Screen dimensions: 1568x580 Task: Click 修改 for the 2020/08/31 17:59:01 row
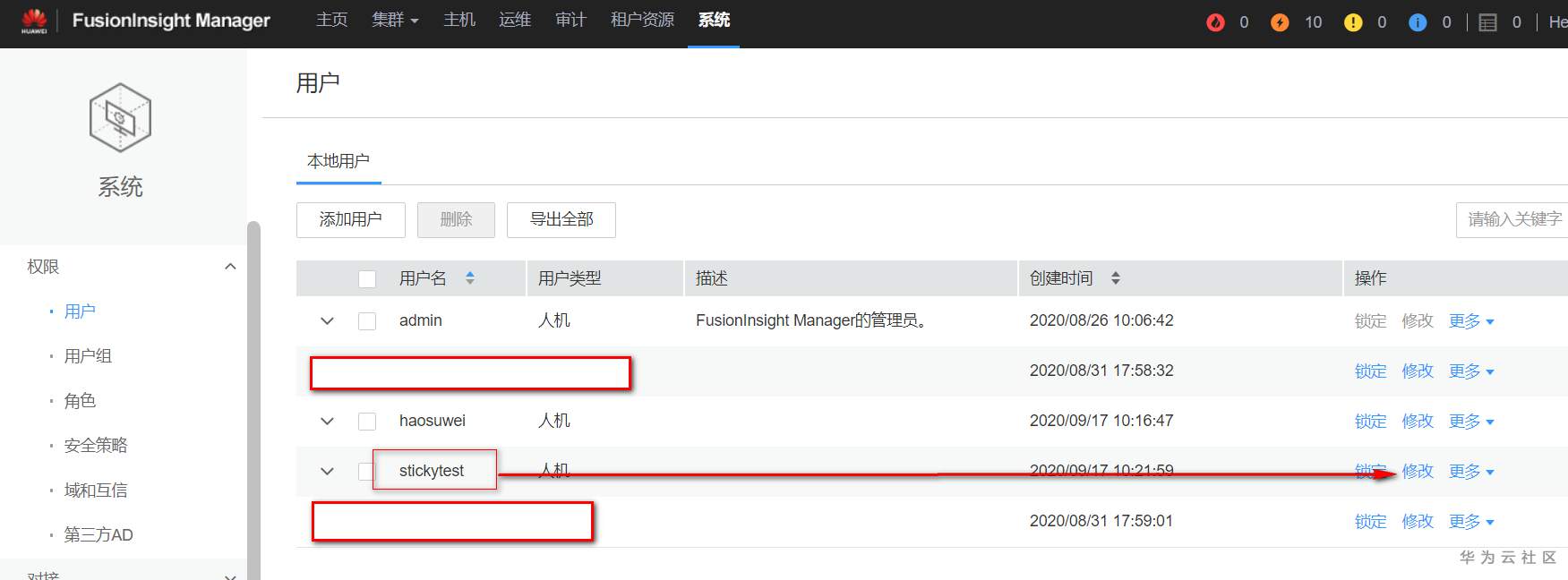coord(1418,521)
